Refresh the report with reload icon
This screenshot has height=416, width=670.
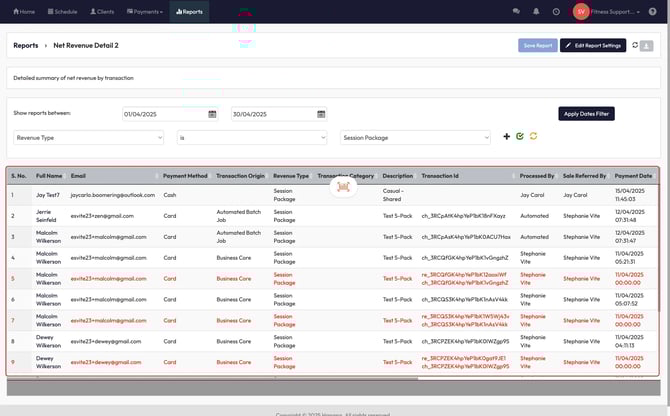pos(635,45)
